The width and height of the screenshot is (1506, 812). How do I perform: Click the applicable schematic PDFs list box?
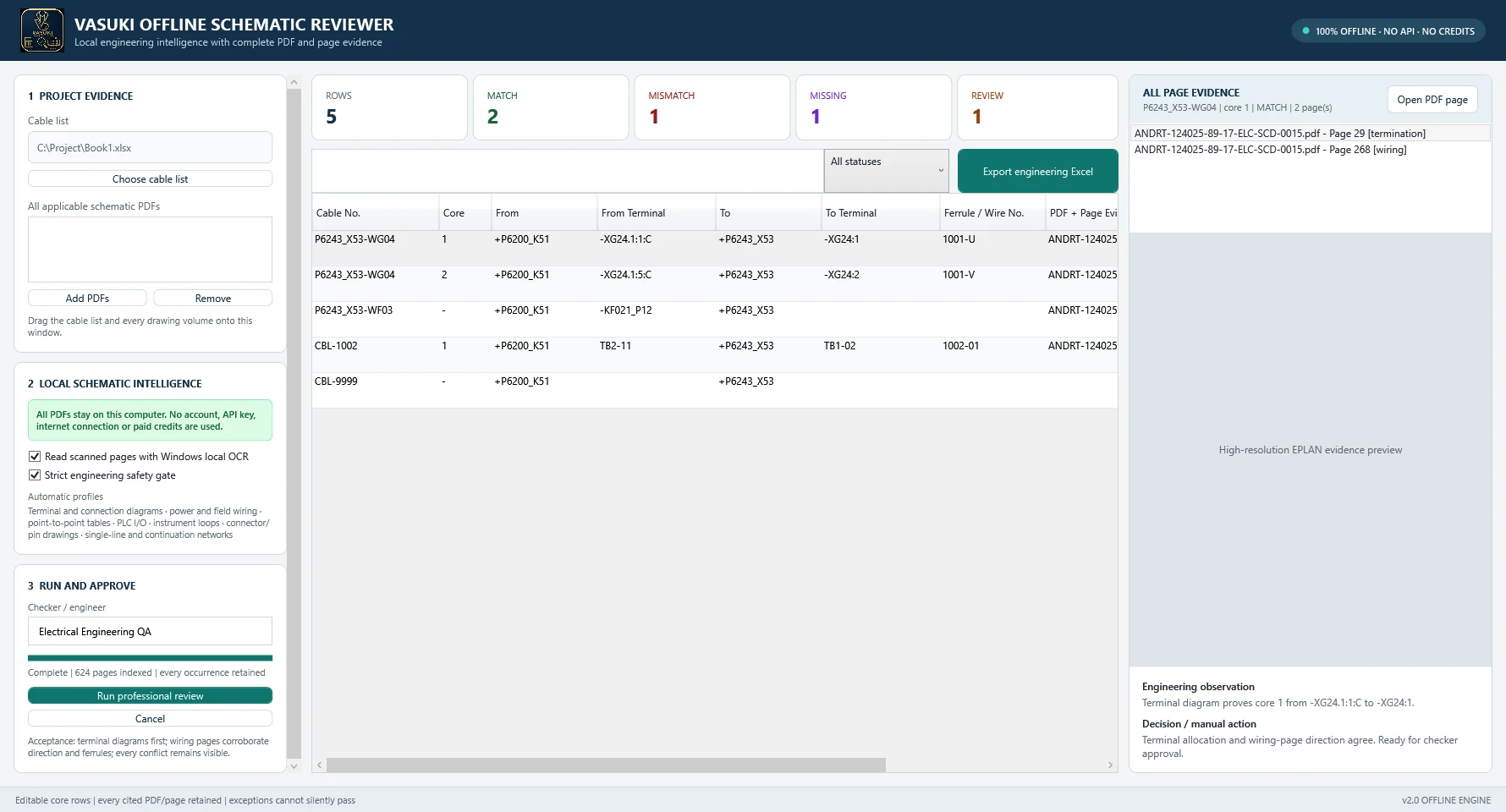coord(150,250)
